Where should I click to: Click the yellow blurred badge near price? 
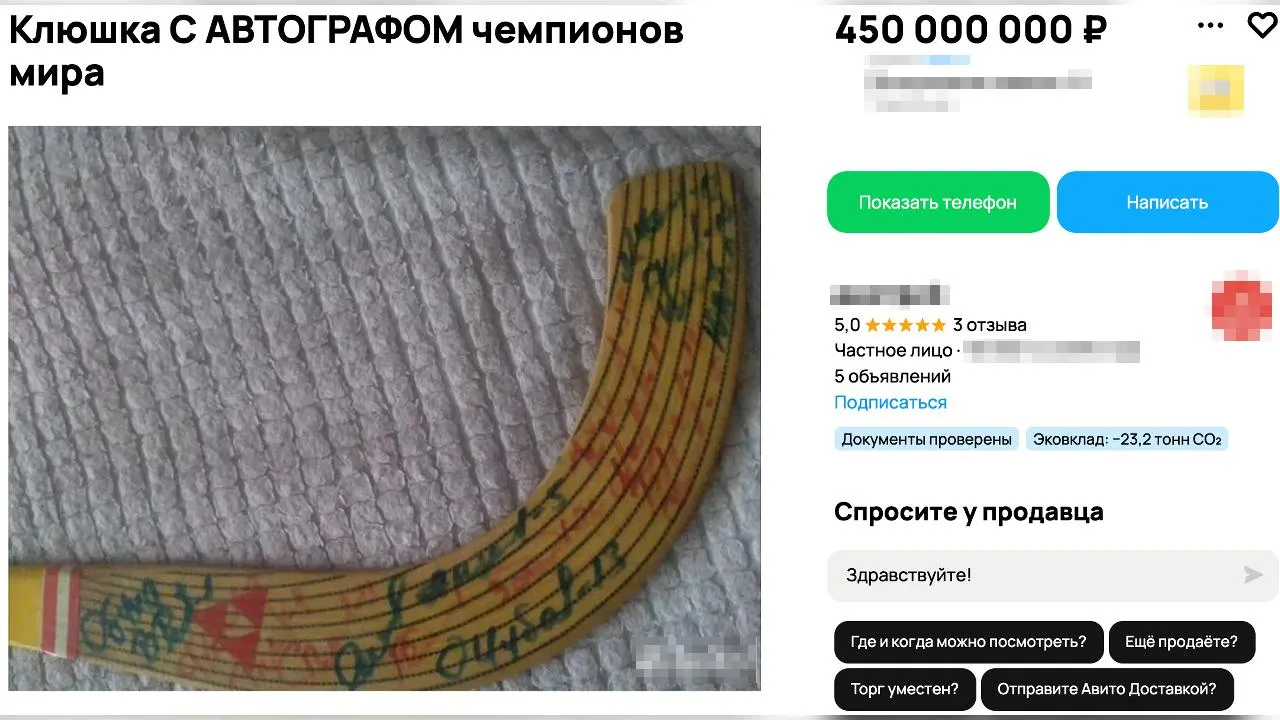[1215, 92]
